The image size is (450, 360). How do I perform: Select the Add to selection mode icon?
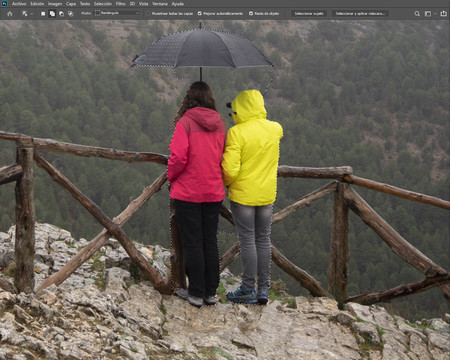pos(52,14)
